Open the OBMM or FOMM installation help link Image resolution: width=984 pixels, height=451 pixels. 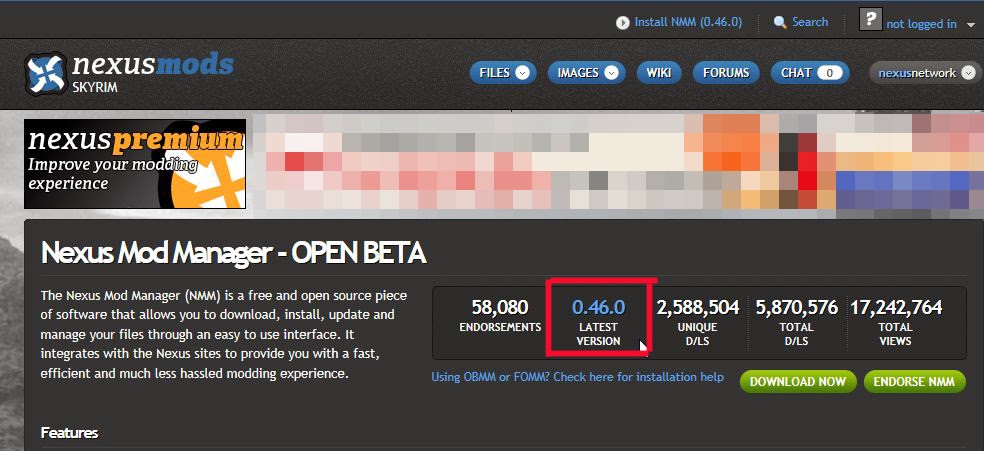point(577,377)
